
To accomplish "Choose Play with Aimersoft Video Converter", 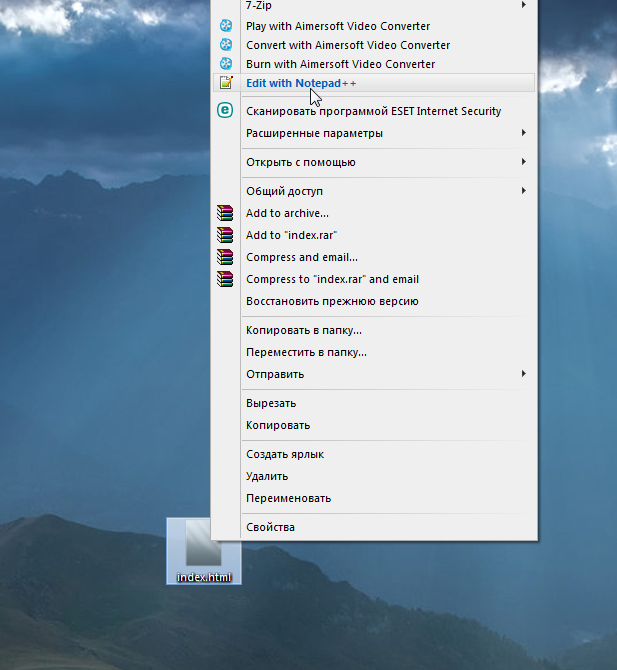I will 374,26.
